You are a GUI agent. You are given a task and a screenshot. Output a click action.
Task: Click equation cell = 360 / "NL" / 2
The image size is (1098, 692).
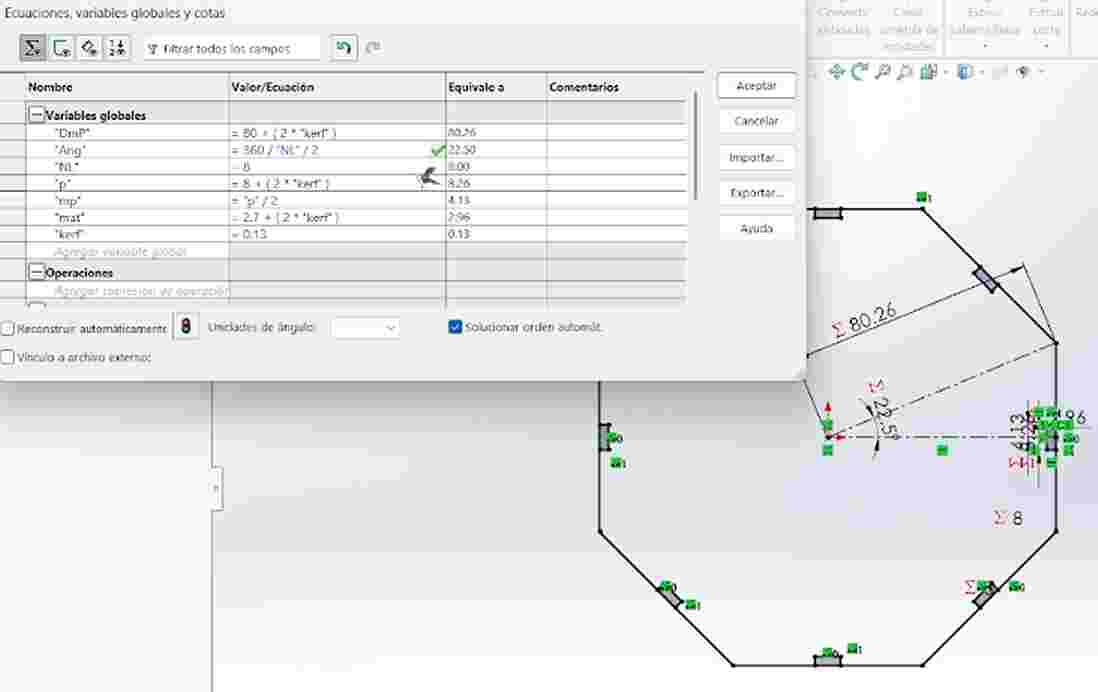(337, 150)
